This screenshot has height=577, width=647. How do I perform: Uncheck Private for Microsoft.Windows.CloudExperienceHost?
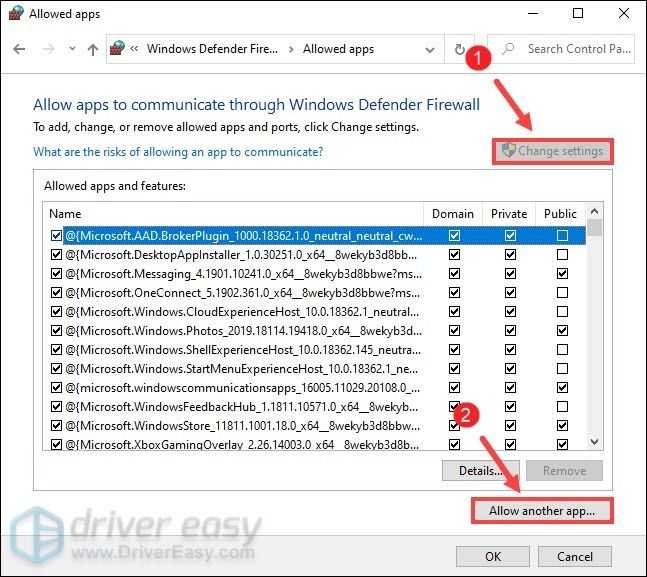point(510,312)
